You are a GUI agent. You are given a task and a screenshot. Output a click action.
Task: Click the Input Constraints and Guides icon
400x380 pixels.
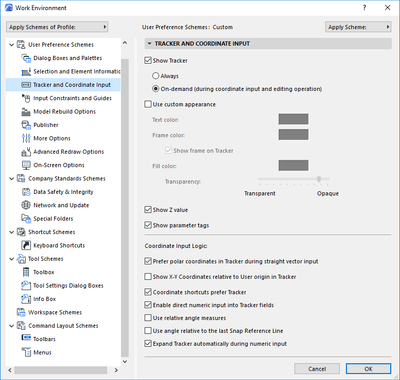pos(26,98)
